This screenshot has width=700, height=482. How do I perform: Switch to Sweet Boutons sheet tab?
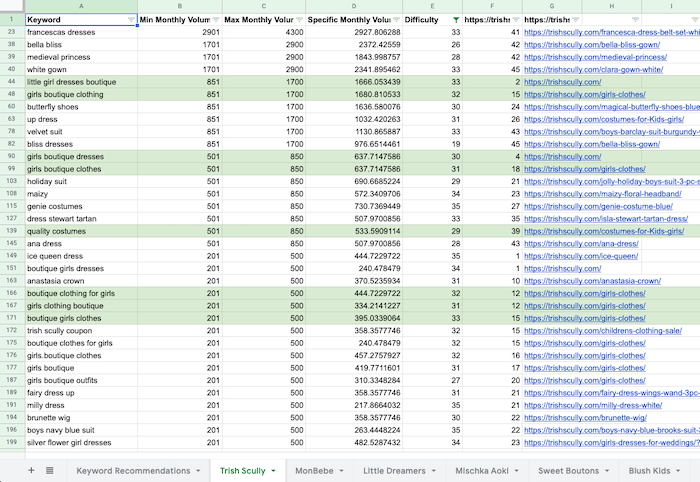(568, 471)
